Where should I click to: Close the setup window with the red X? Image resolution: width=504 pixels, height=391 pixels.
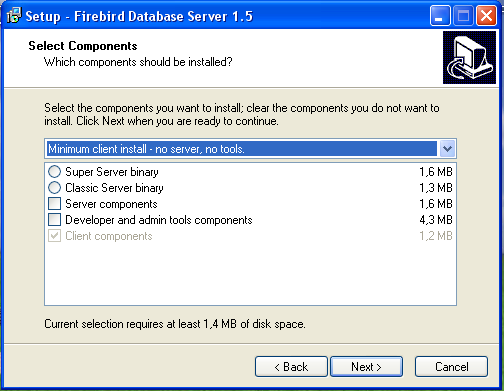coord(486,15)
